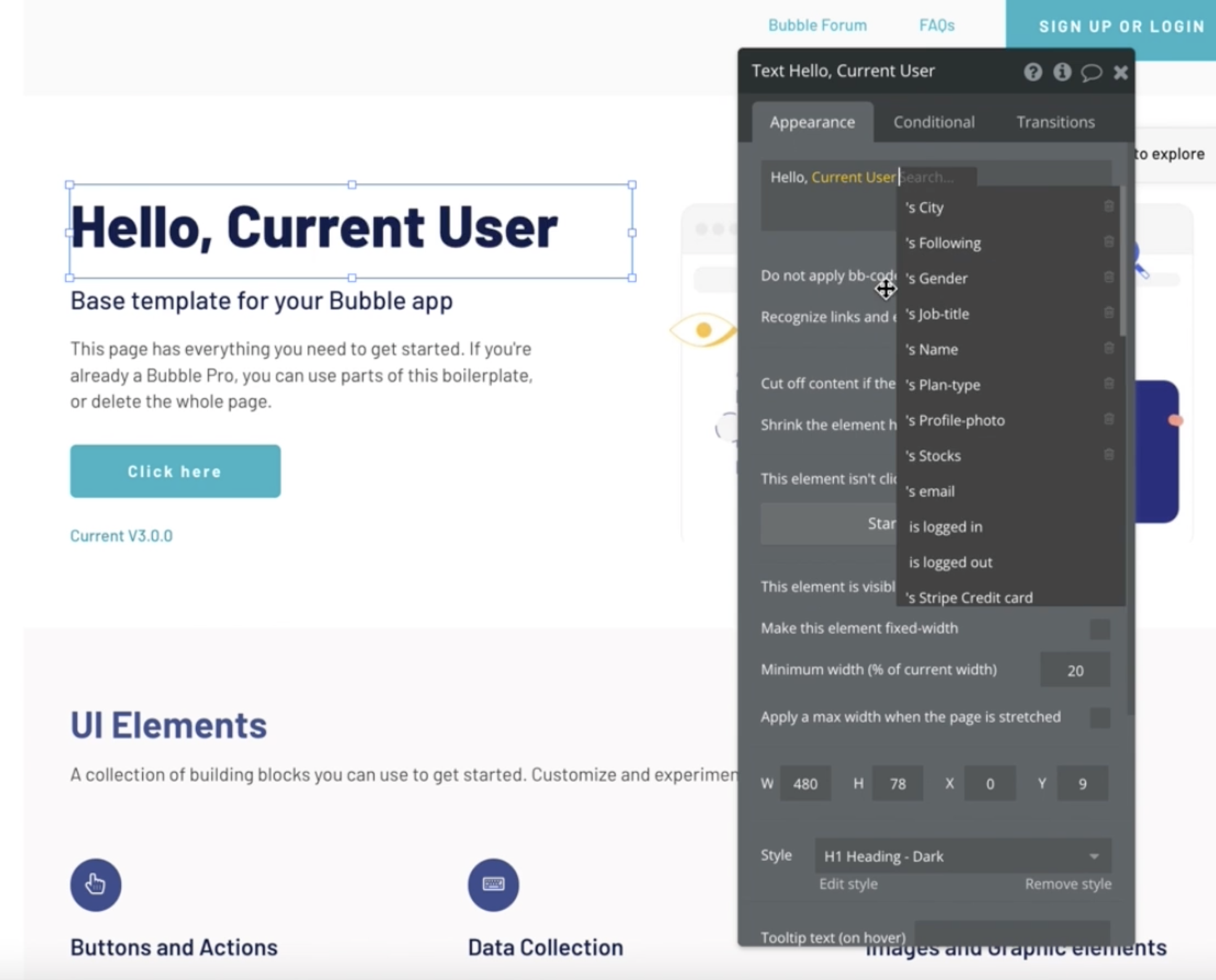Open the Bubble Forum link

click(x=817, y=25)
